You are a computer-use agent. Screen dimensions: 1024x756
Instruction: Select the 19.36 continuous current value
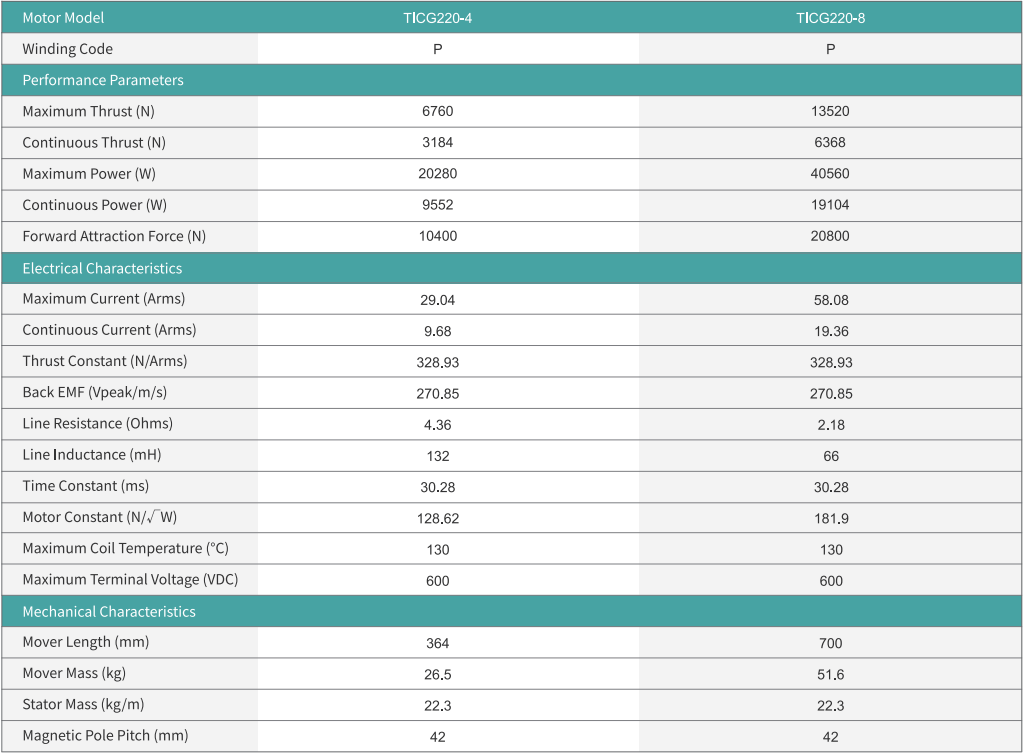click(x=830, y=330)
